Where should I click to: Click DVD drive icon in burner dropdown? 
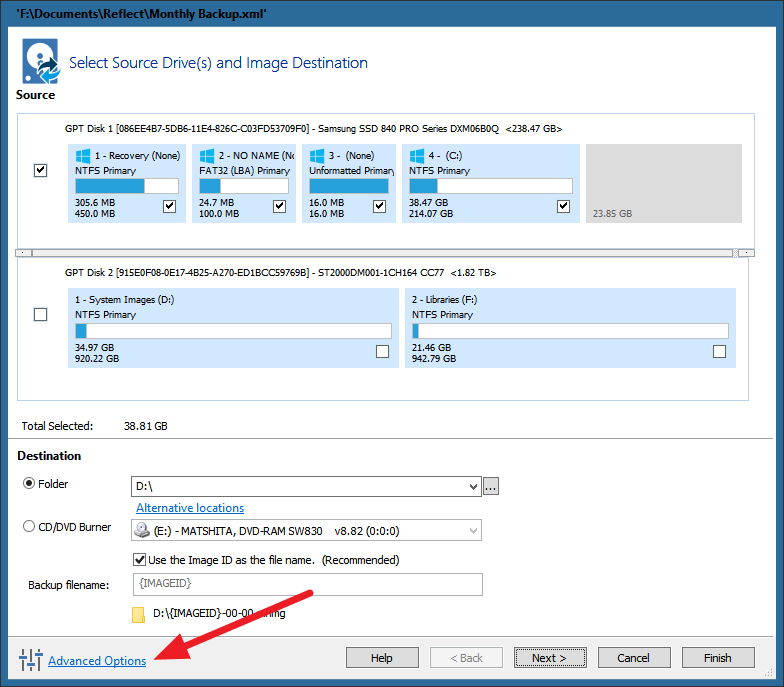[142, 530]
